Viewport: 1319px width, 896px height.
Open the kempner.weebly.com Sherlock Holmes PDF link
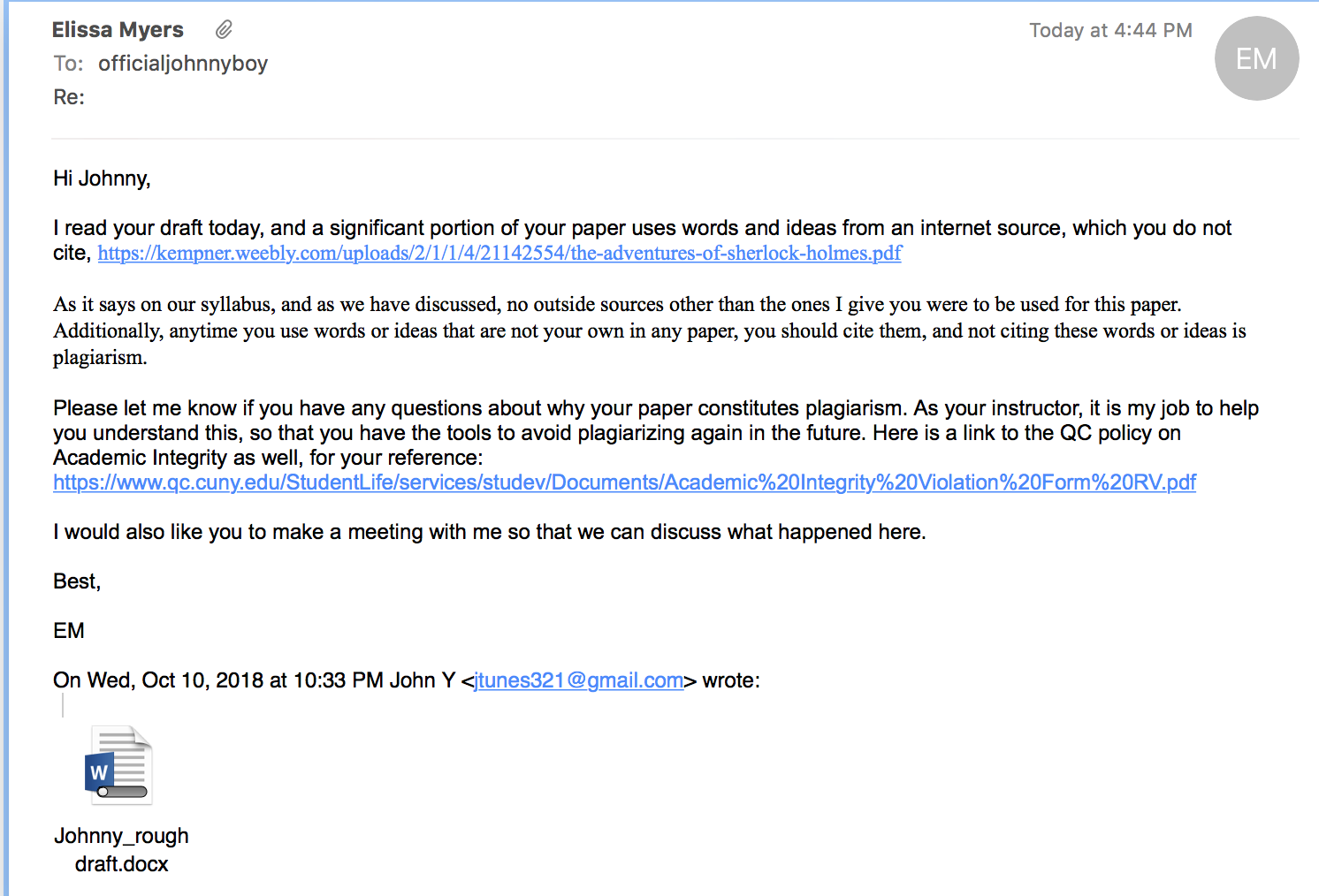coord(499,254)
